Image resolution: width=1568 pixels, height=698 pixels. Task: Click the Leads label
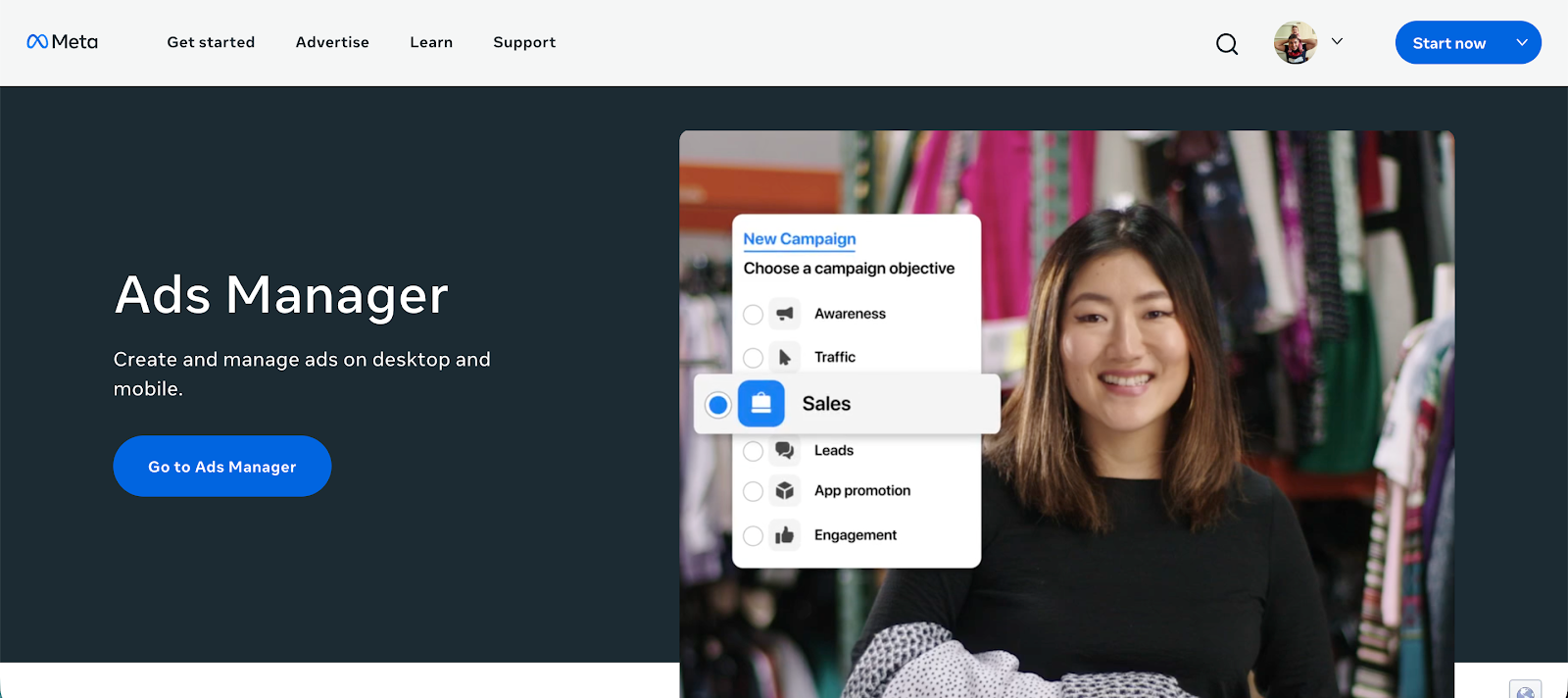pos(834,450)
